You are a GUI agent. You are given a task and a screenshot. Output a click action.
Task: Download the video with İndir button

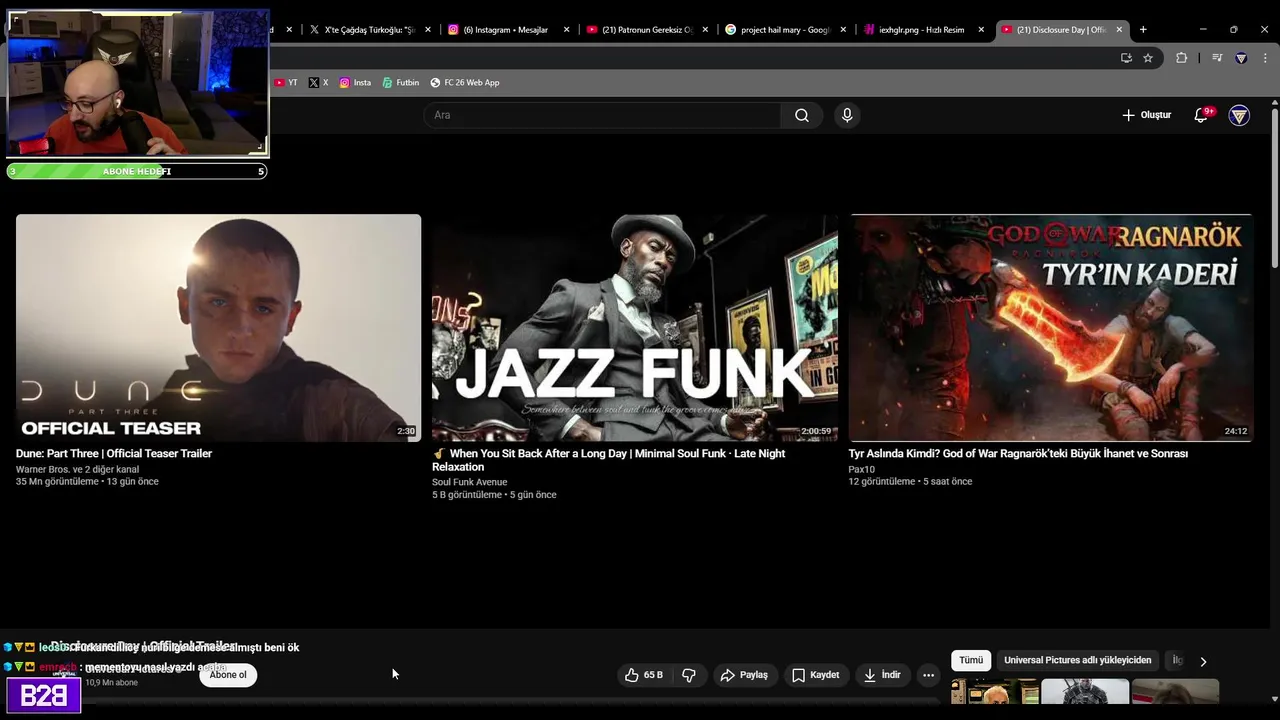(x=882, y=675)
